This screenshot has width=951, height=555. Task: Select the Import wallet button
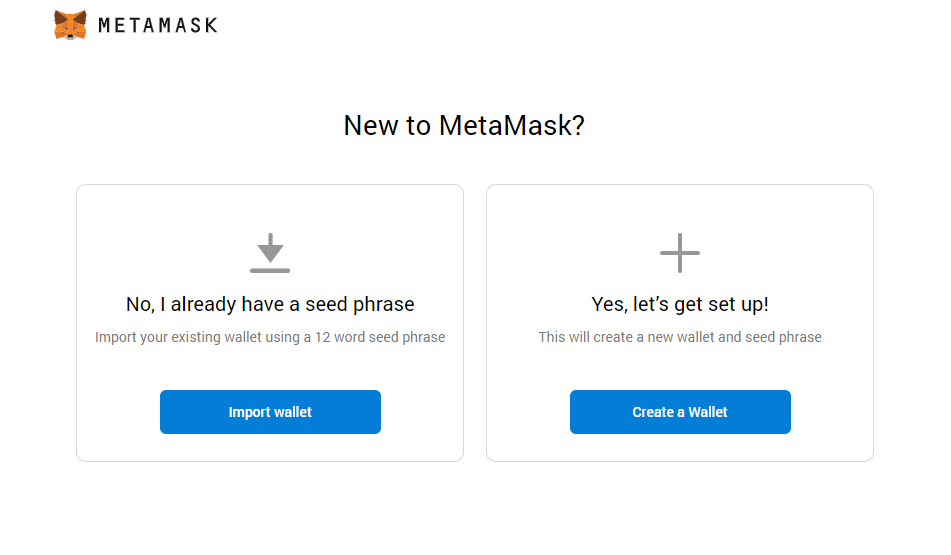tap(271, 412)
